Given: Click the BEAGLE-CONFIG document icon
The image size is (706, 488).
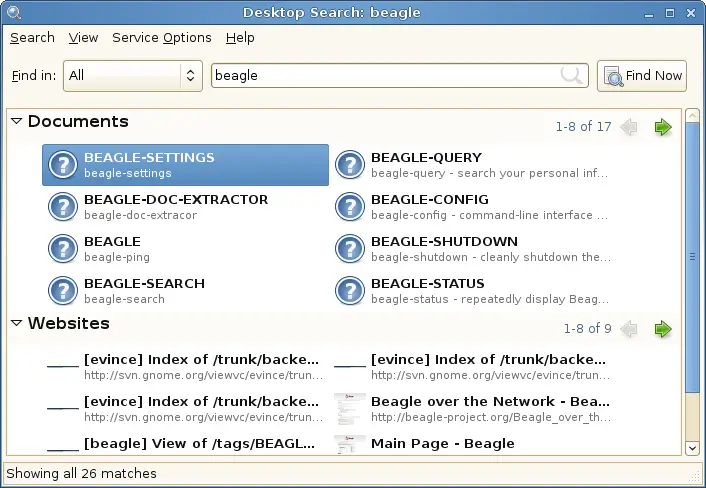Looking at the screenshot, I should tap(349, 207).
